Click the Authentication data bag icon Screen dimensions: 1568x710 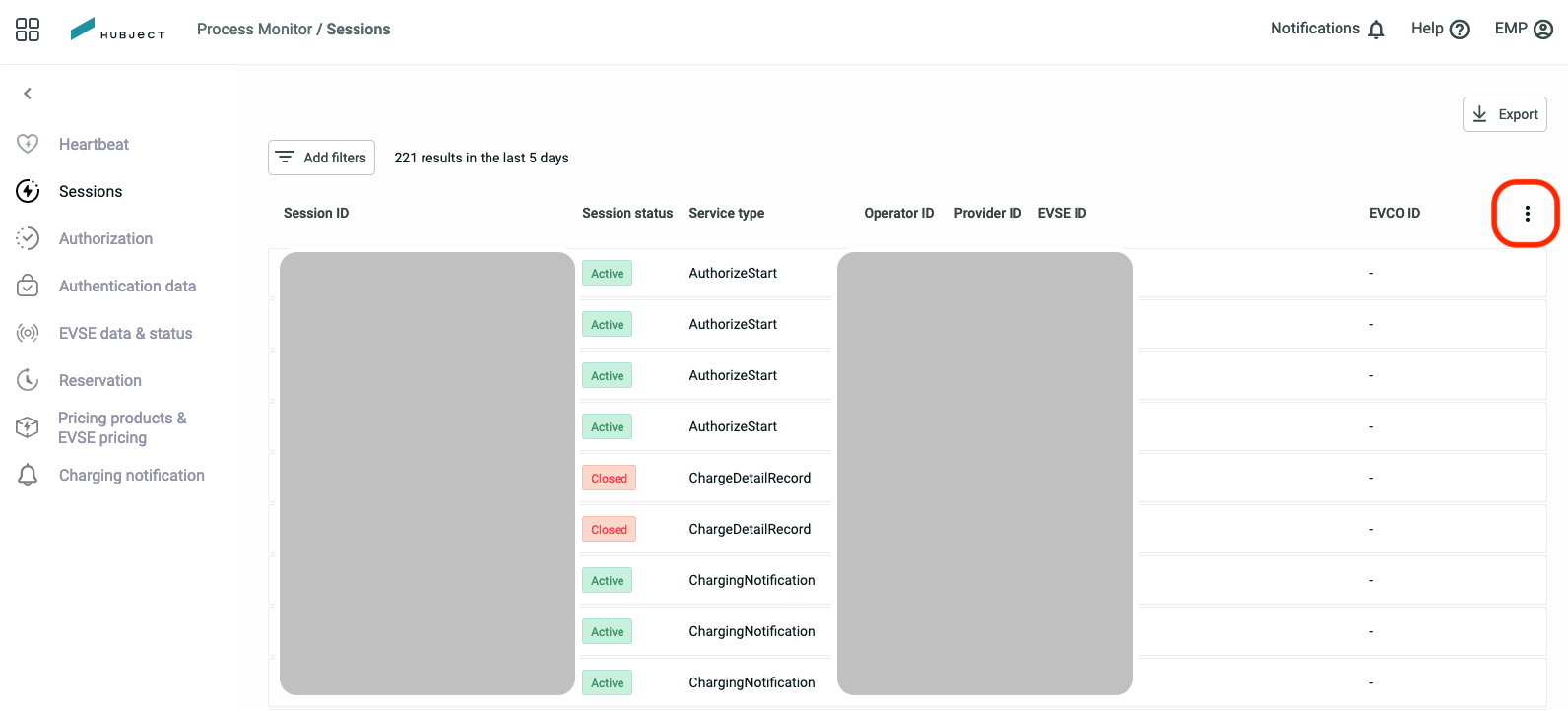(28, 286)
